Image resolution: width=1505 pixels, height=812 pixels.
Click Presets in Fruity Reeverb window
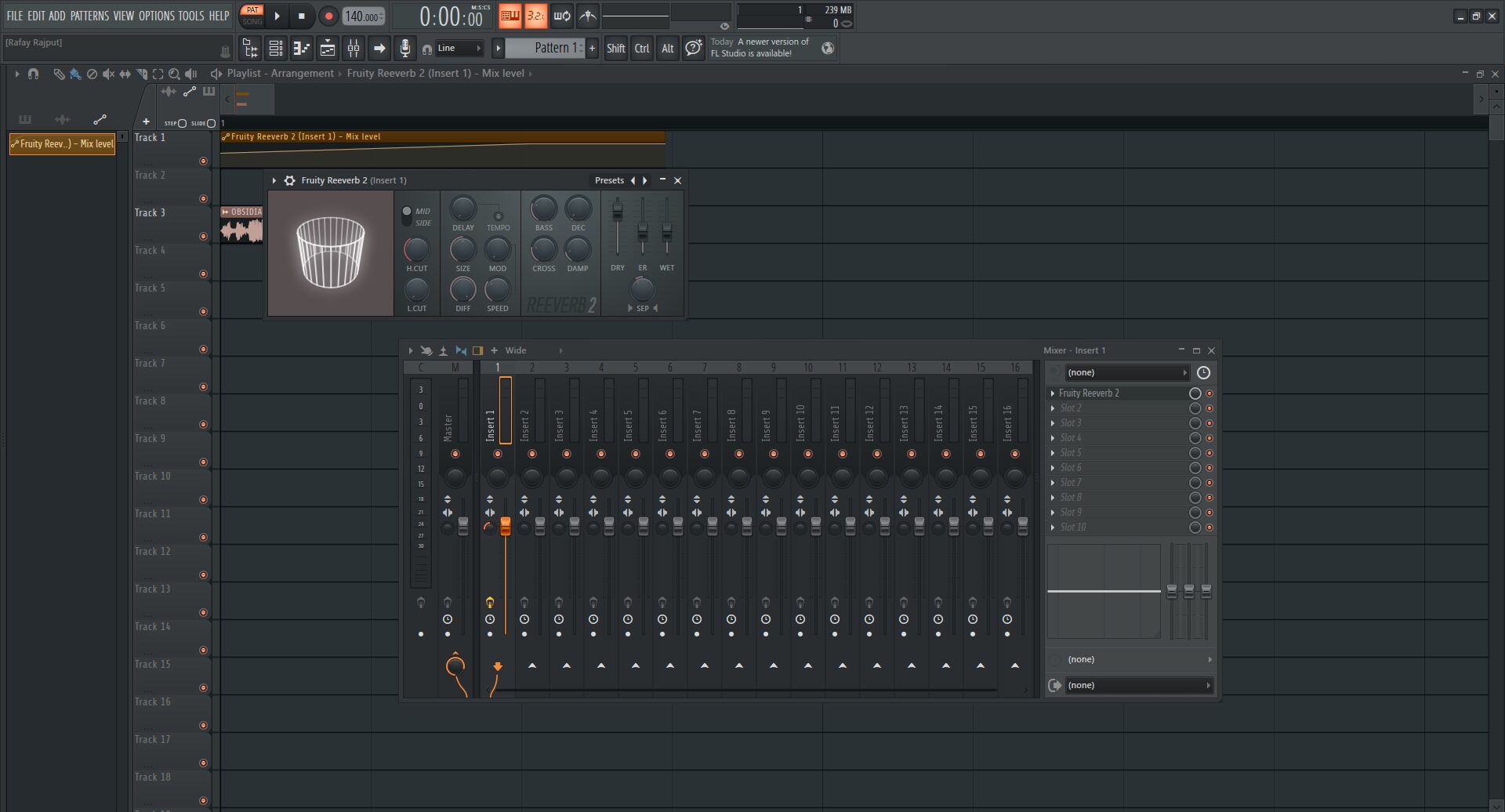click(609, 180)
